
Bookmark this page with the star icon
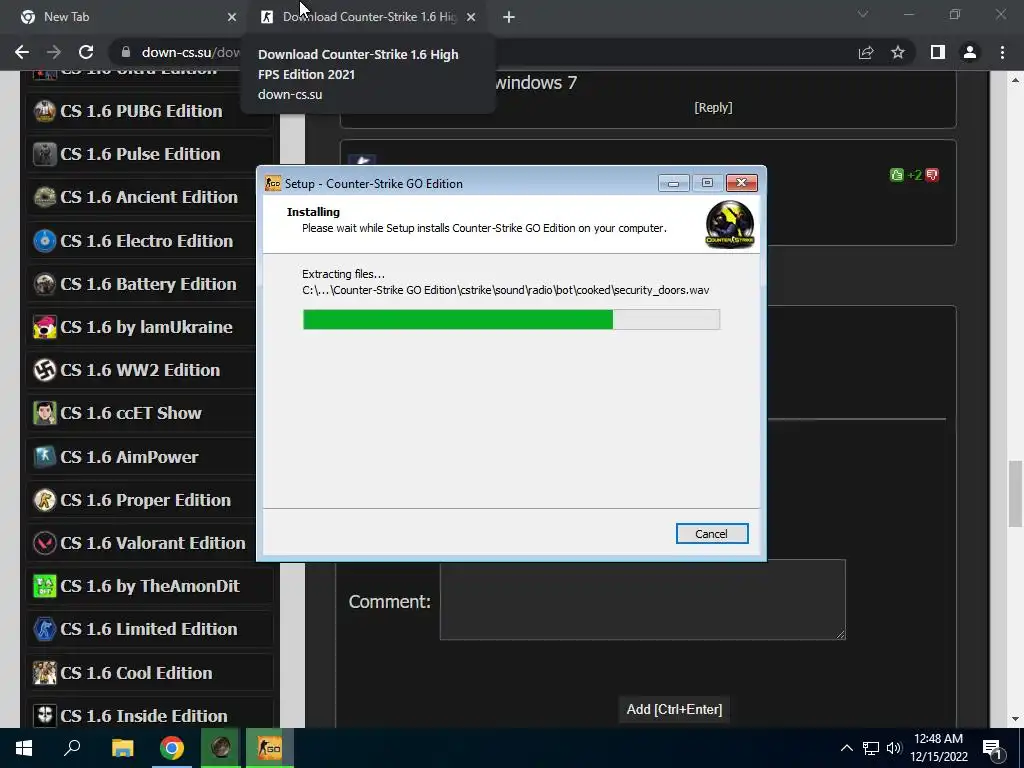click(898, 52)
